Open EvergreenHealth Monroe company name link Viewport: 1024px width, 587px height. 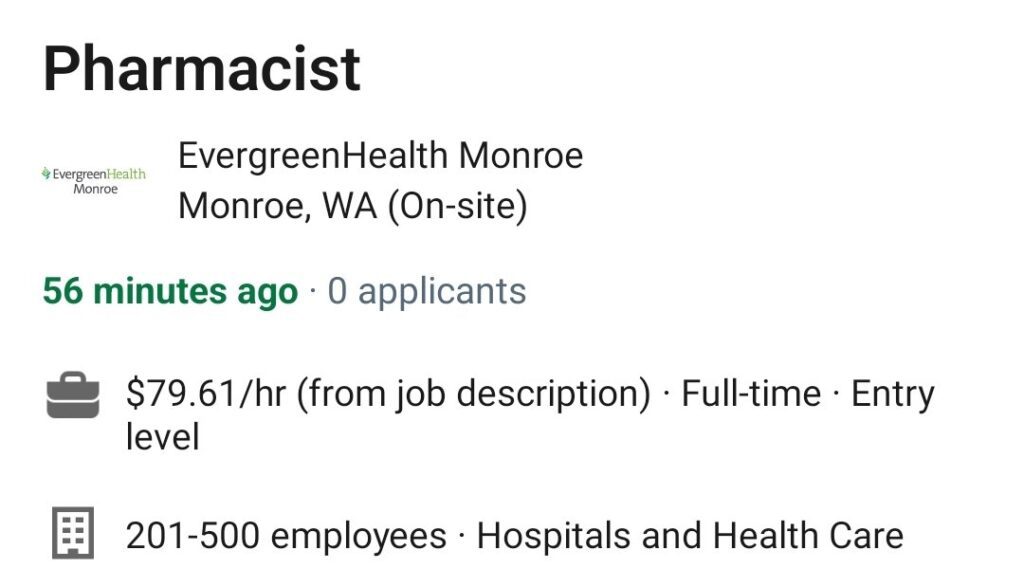coord(380,156)
